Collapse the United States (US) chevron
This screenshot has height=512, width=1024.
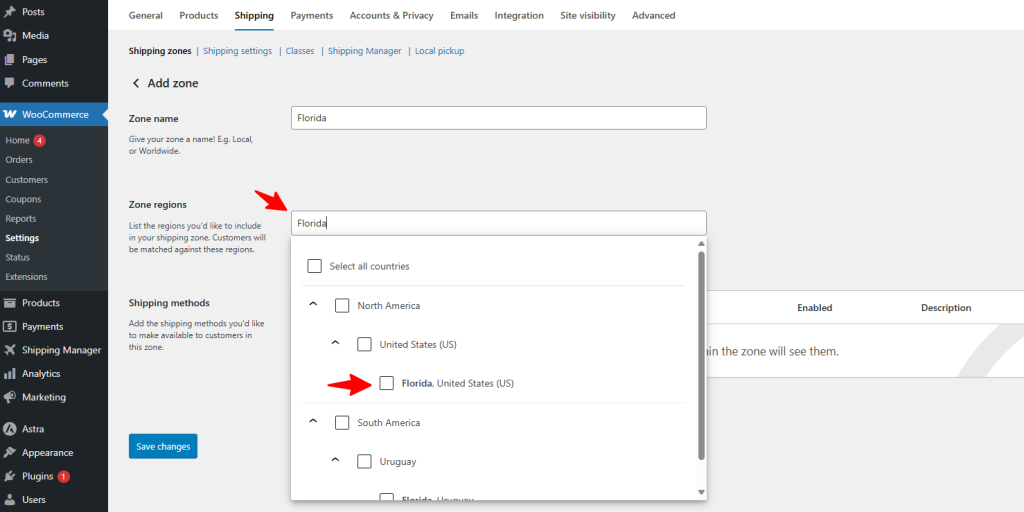coord(336,344)
